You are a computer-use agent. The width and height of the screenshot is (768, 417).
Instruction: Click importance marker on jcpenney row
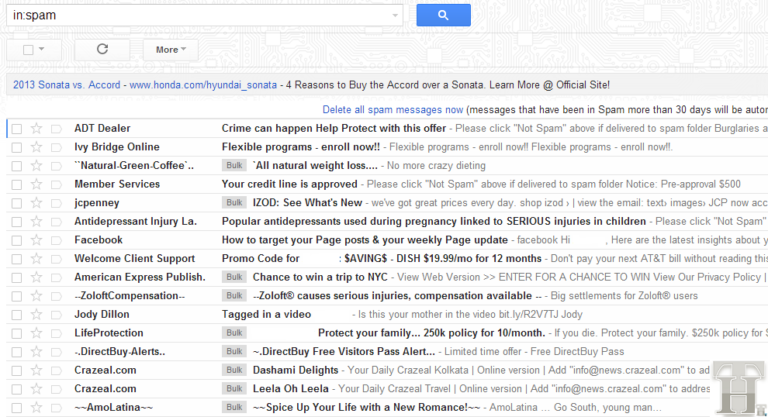pyautogui.click(x=56, y=203)
